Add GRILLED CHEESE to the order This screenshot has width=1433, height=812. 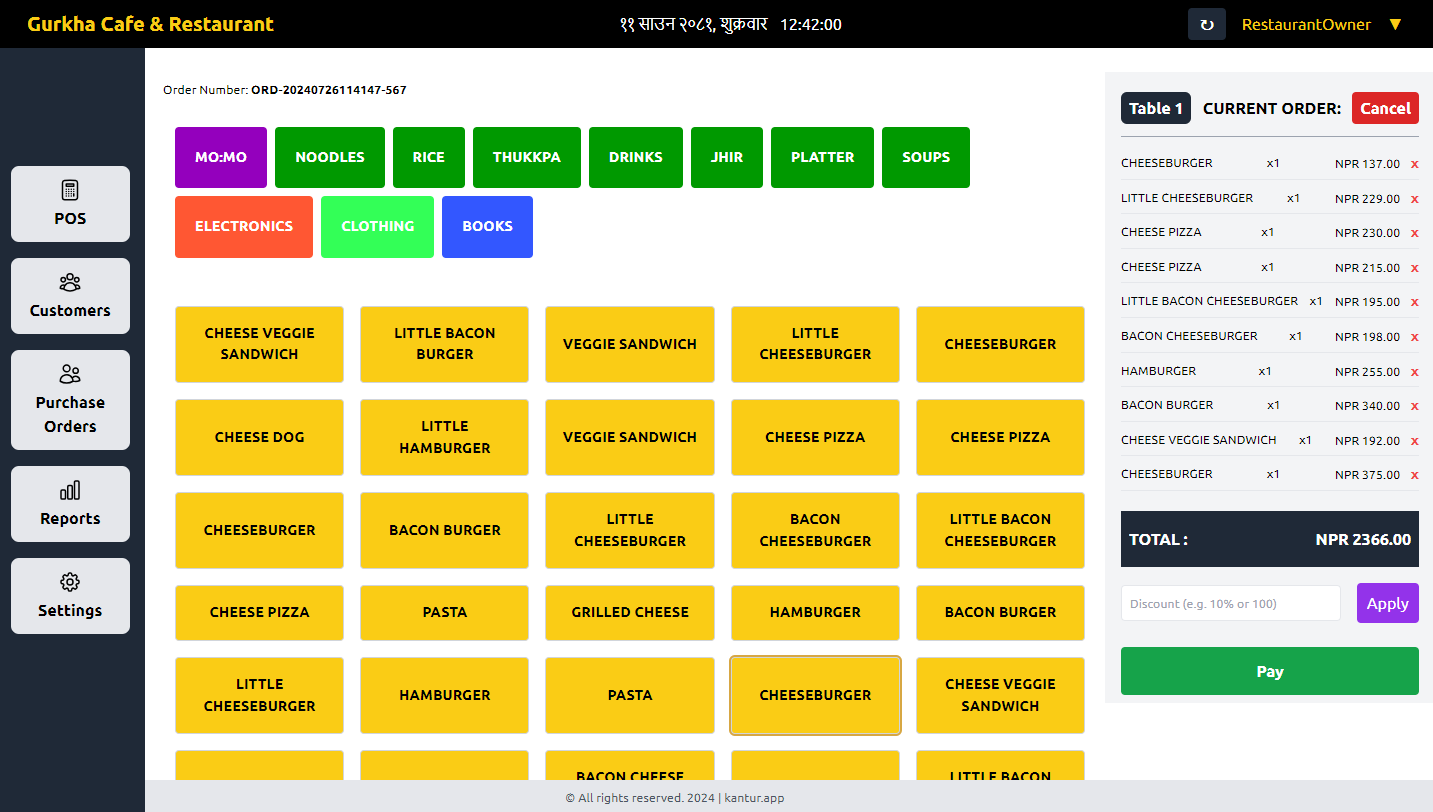630,612
